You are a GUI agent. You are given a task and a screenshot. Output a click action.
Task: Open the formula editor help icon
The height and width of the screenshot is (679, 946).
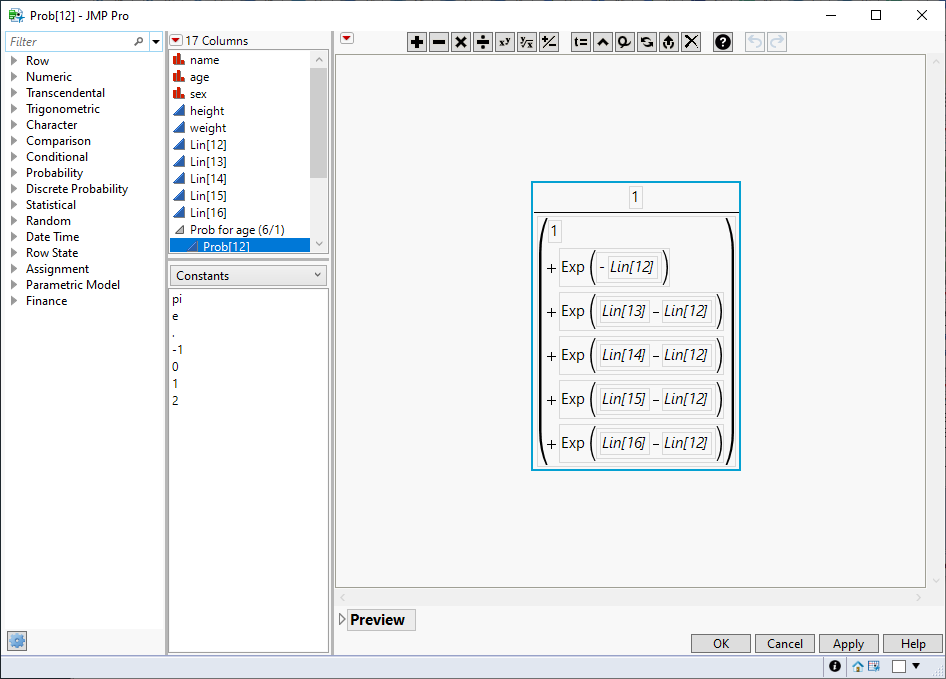723,42
